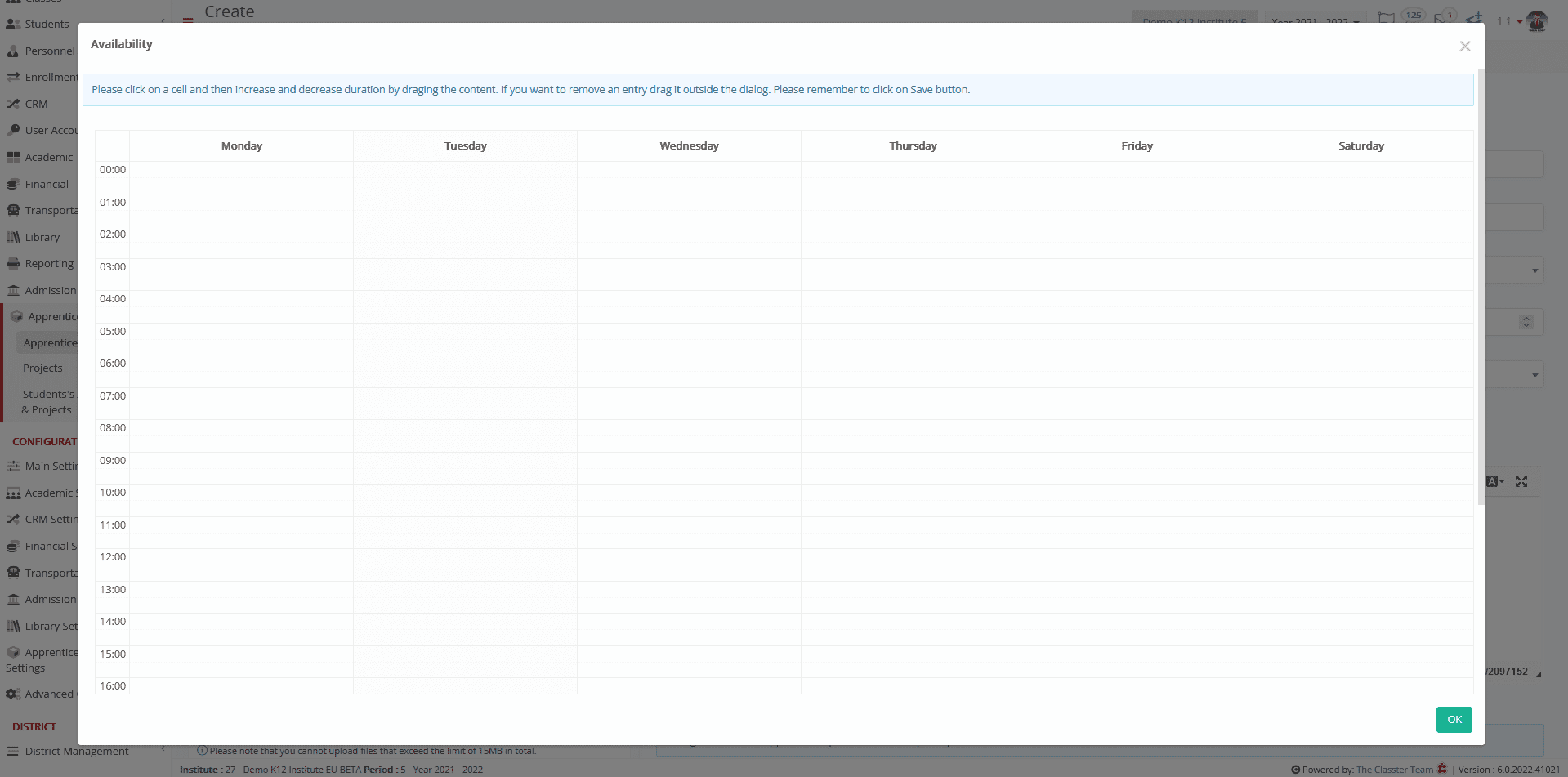The width and height of the screenshot is (1568, 777).
Task: Click the Library books icon
Action: (x=13, y=238)
